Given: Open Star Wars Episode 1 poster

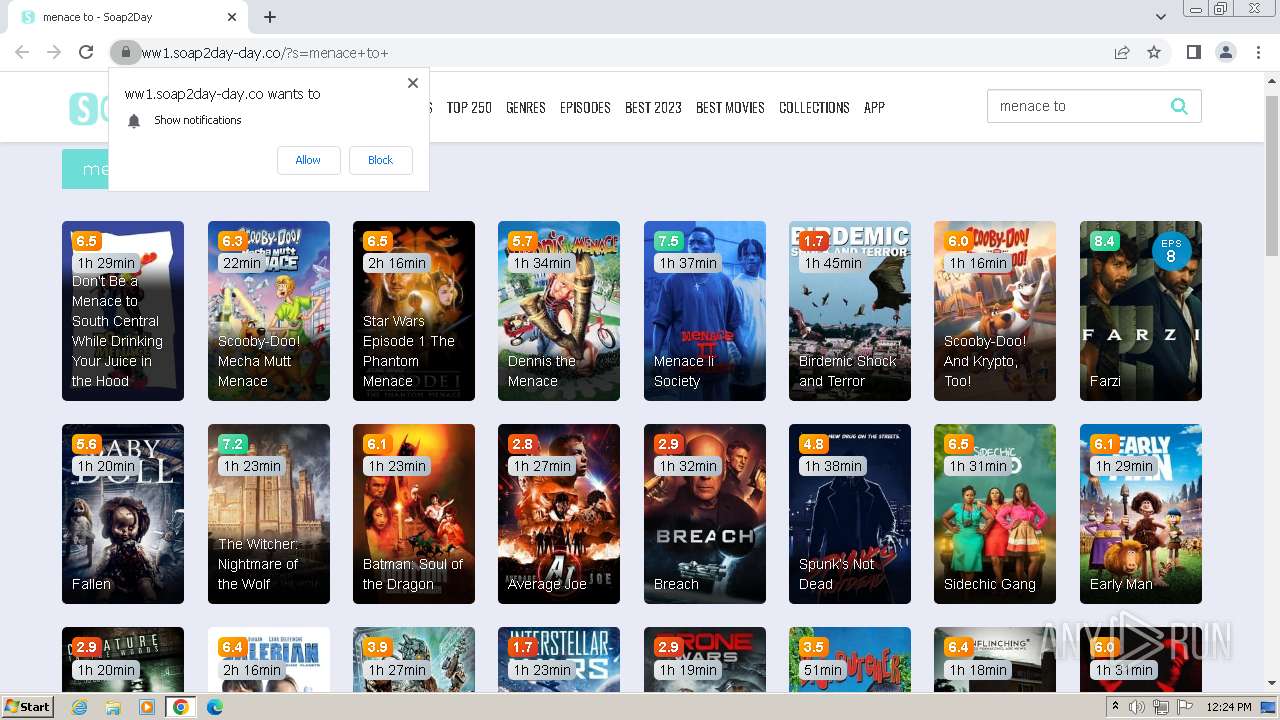Looking at the screenshot, I should 414,311.
